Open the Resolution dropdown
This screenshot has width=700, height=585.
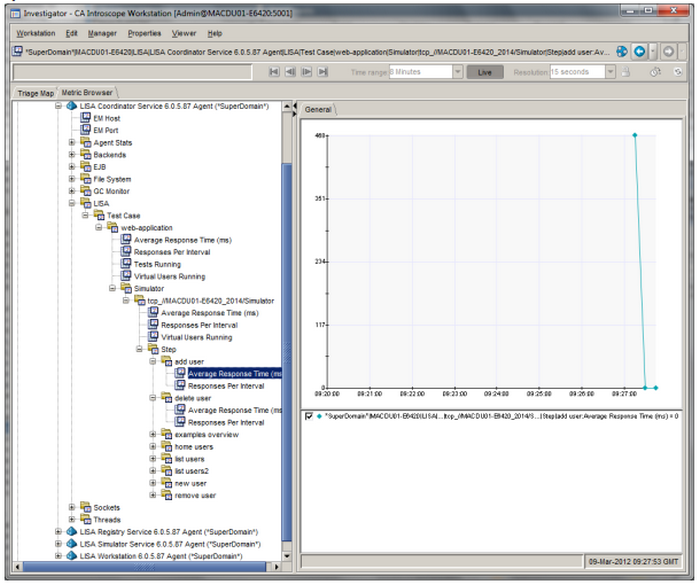pos(609,72)
